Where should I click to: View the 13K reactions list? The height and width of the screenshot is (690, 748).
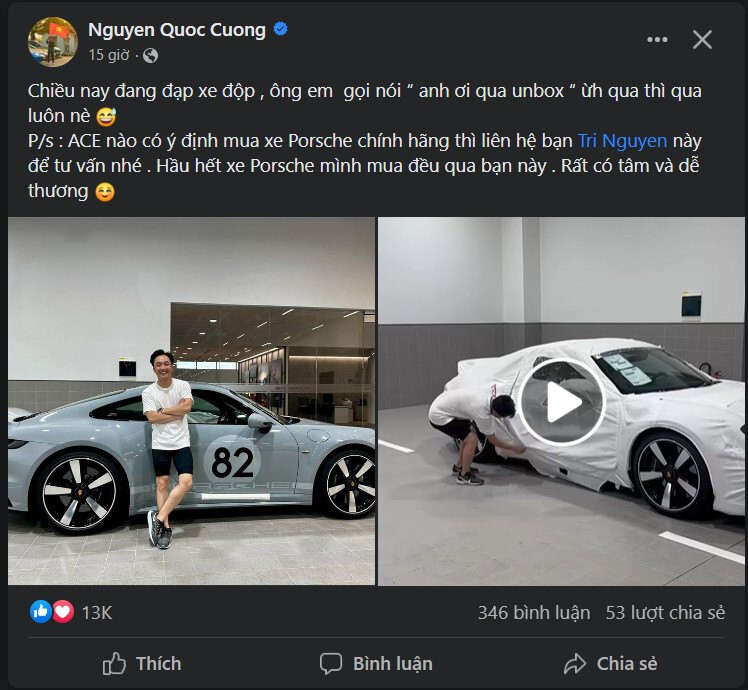[97, 611]
